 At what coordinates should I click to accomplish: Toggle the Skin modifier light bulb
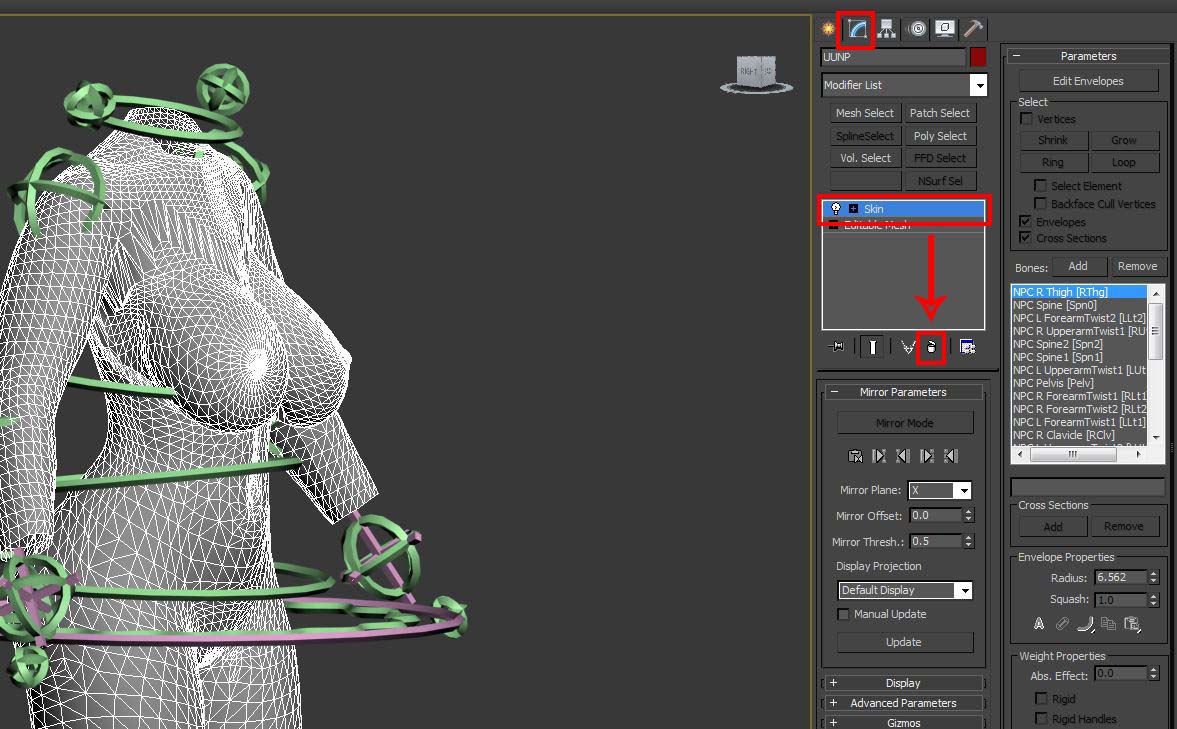835,209
